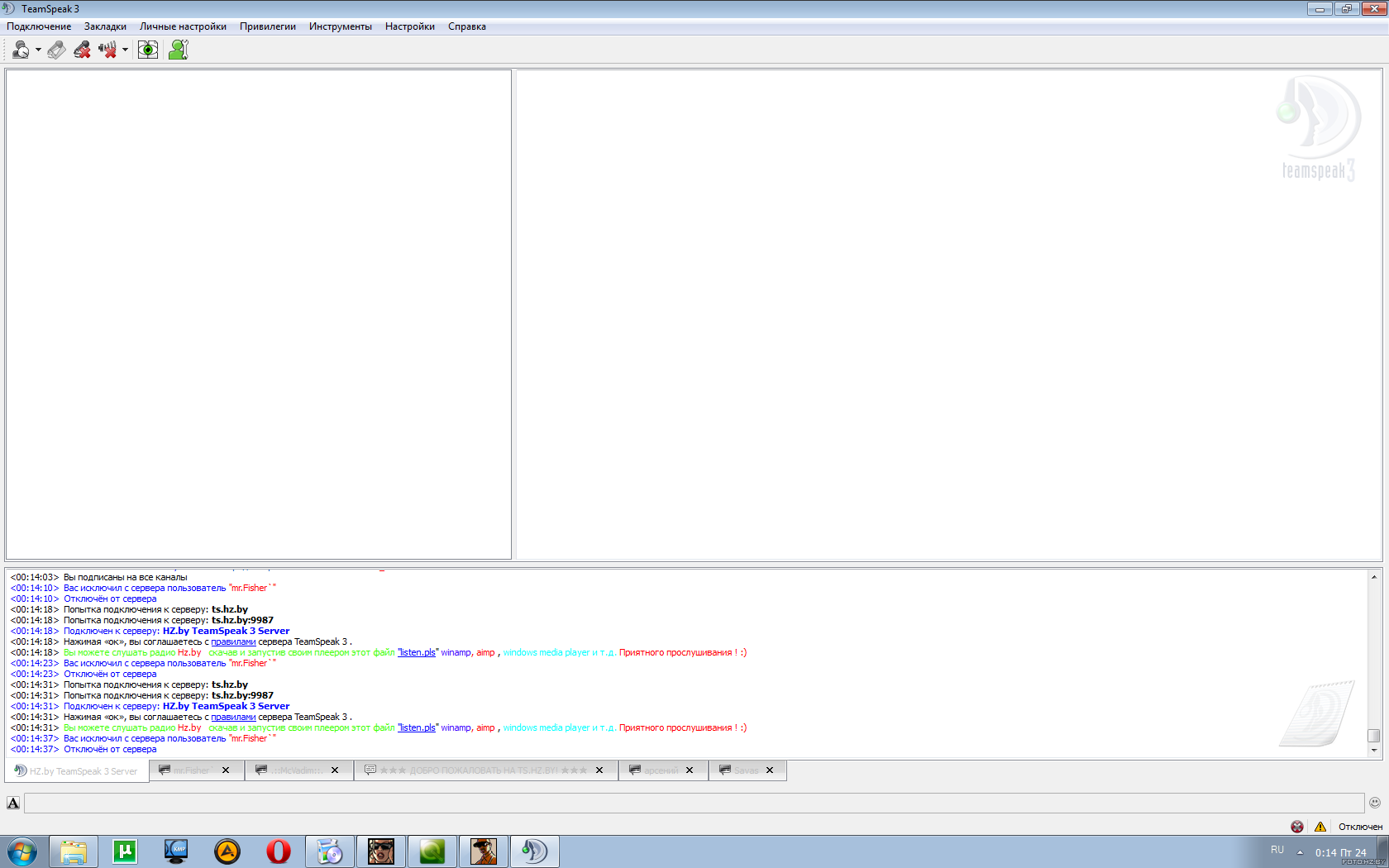Click the RU language indicator in tray
The width and height of the screenshot is (1389, 868).
pyautogui.click(x=1277, y=850)
